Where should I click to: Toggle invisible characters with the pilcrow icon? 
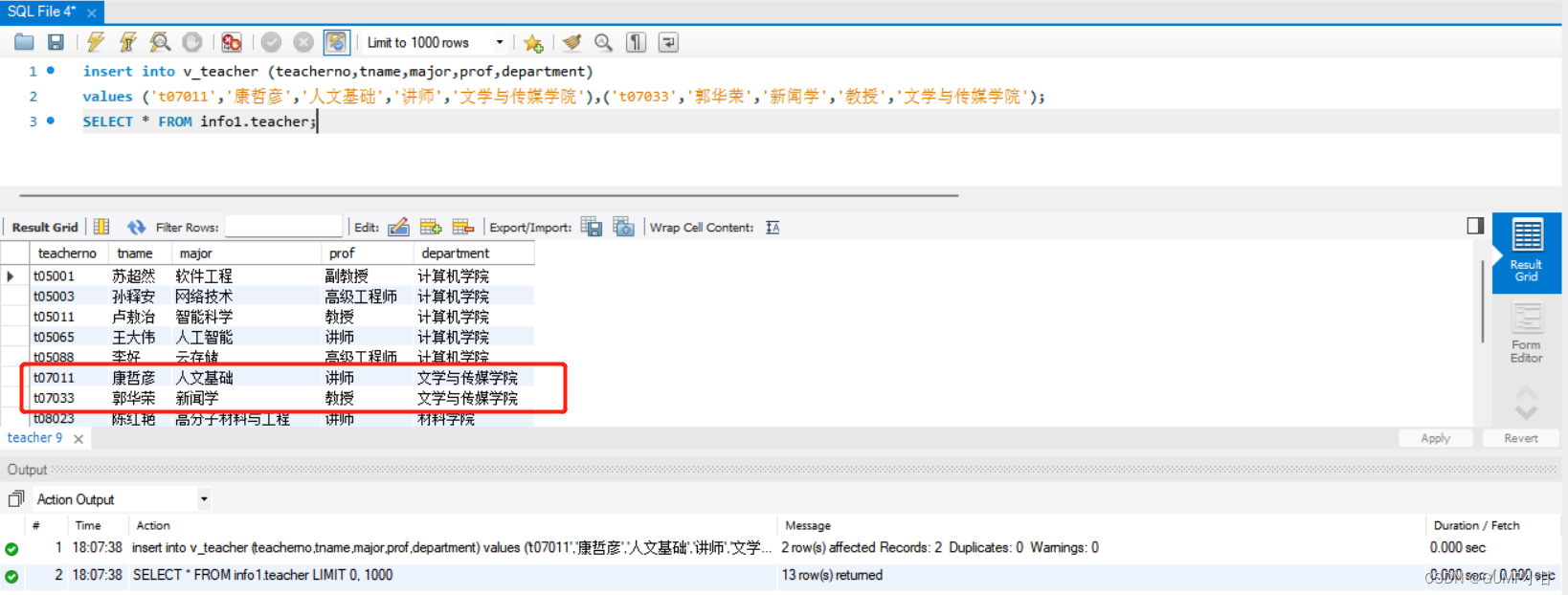636,42
